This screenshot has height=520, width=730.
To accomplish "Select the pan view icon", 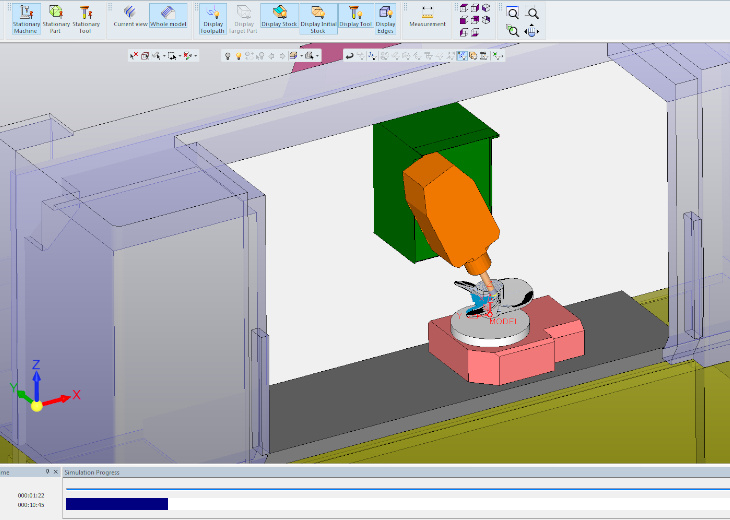I will [x=533, y=31].
